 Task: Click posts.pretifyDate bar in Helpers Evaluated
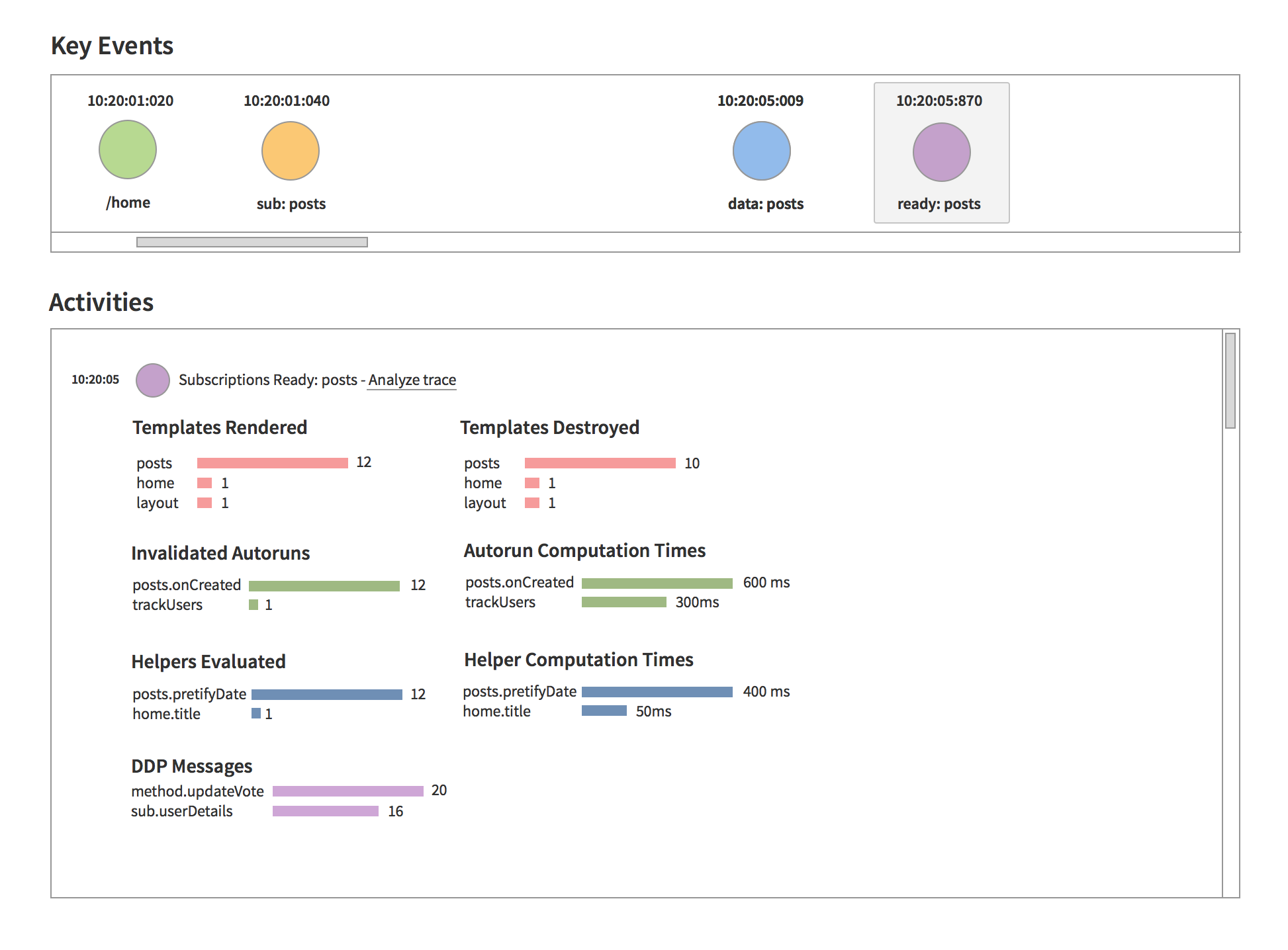[327, 695]
